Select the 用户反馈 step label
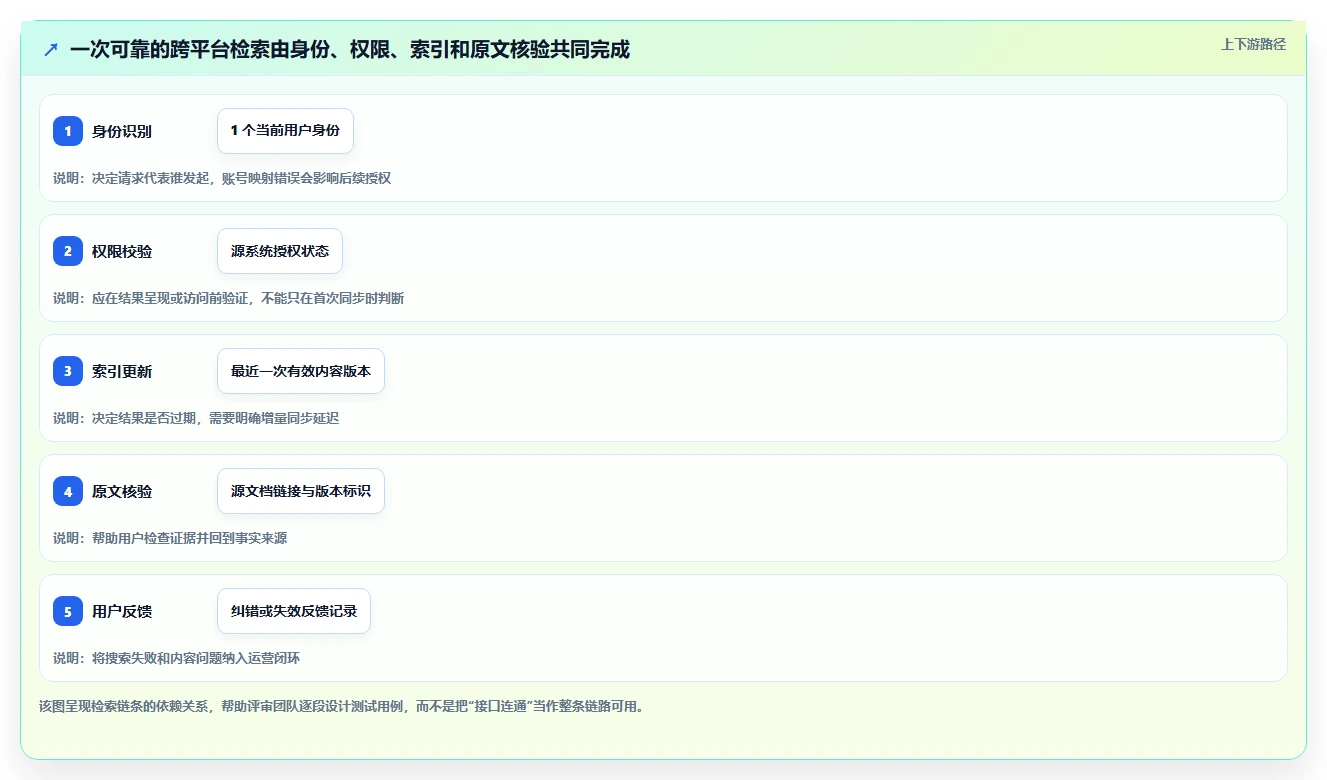 pyautogui.click(x=122, y=611)
